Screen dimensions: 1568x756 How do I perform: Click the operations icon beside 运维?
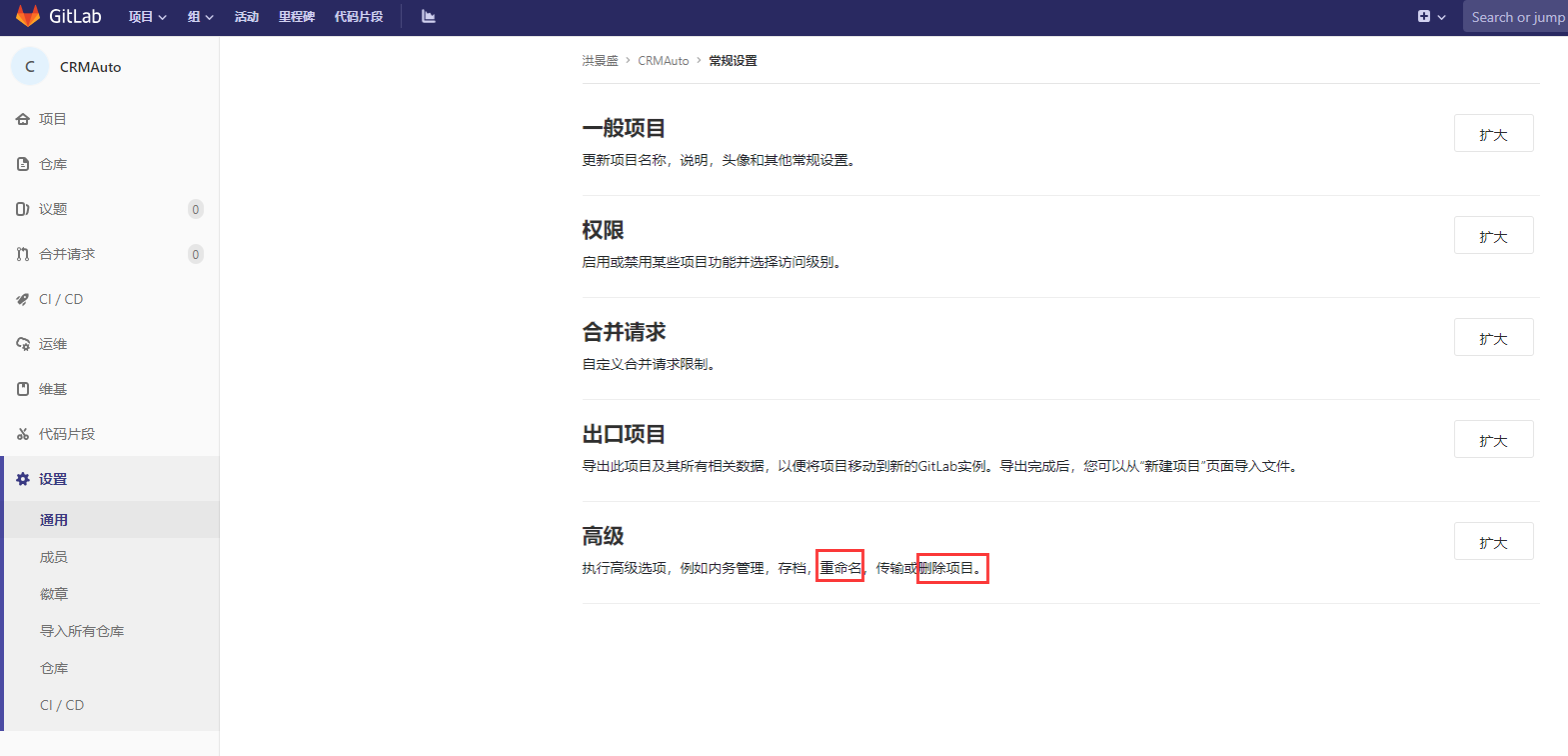23,344
